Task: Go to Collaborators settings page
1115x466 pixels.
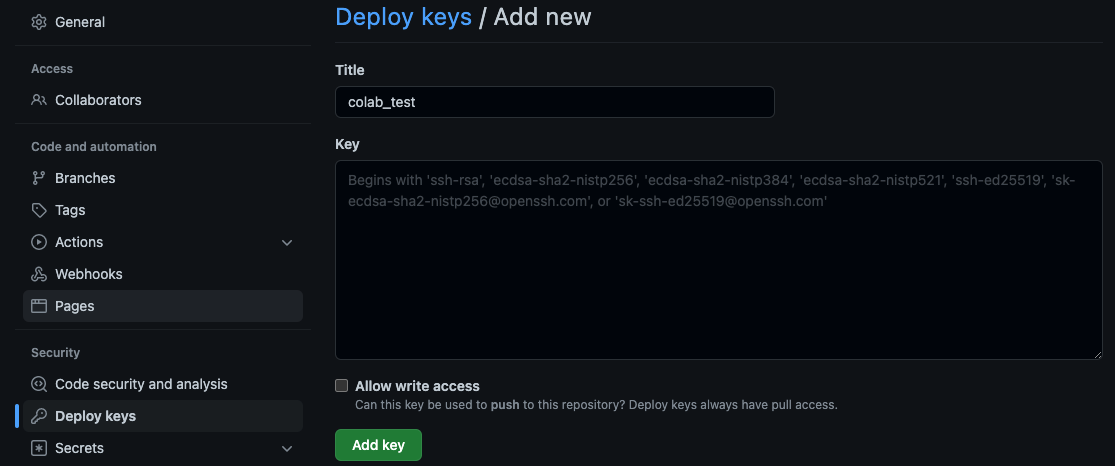Action: click(x=98, y=100)
